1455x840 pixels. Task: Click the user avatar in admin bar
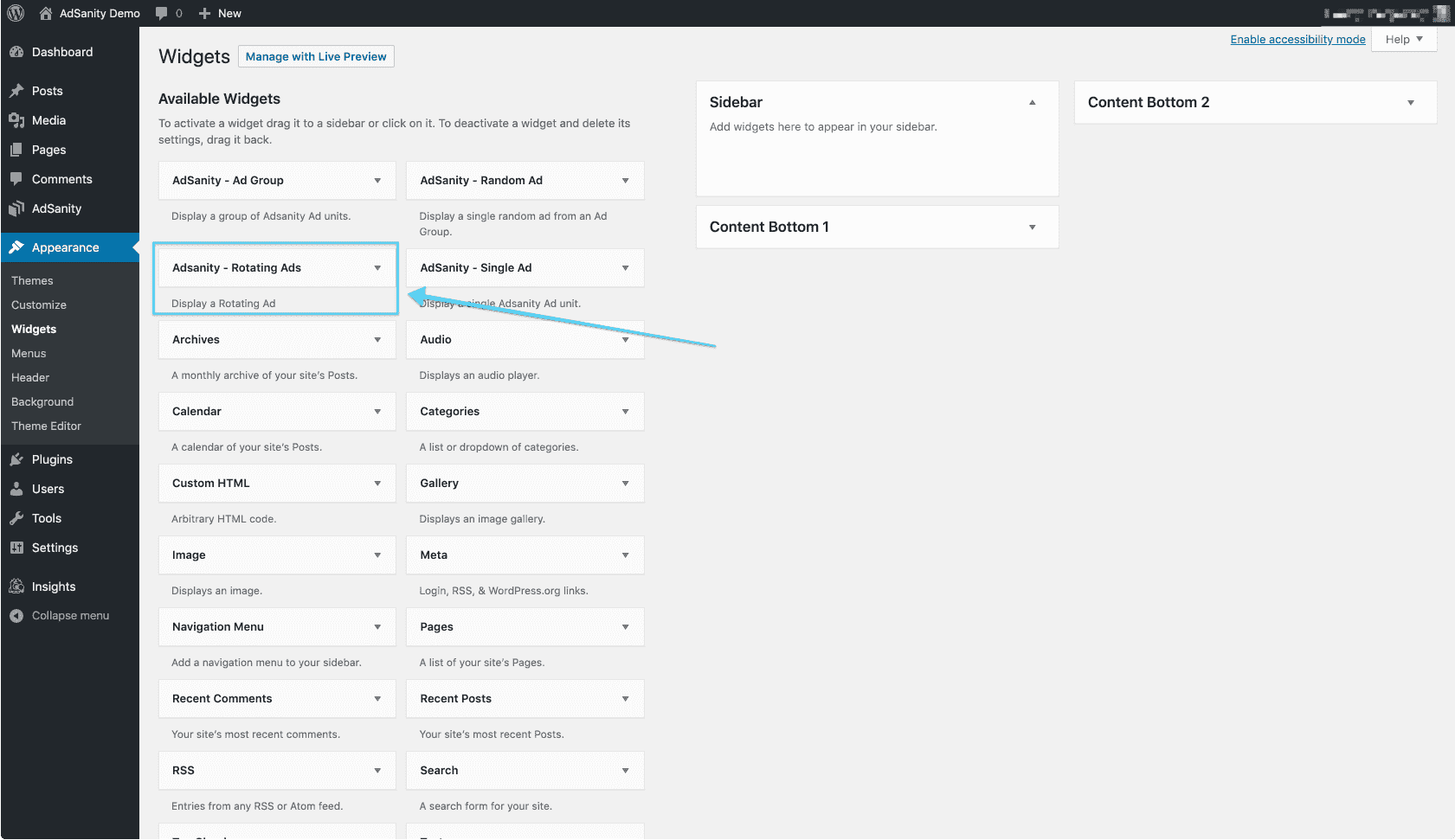1441,13
